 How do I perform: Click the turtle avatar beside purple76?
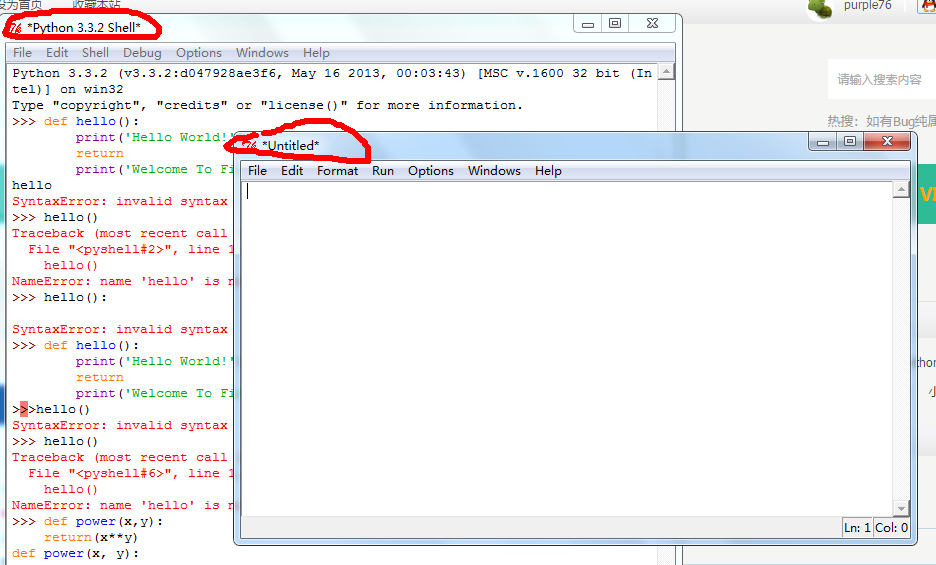821,8
